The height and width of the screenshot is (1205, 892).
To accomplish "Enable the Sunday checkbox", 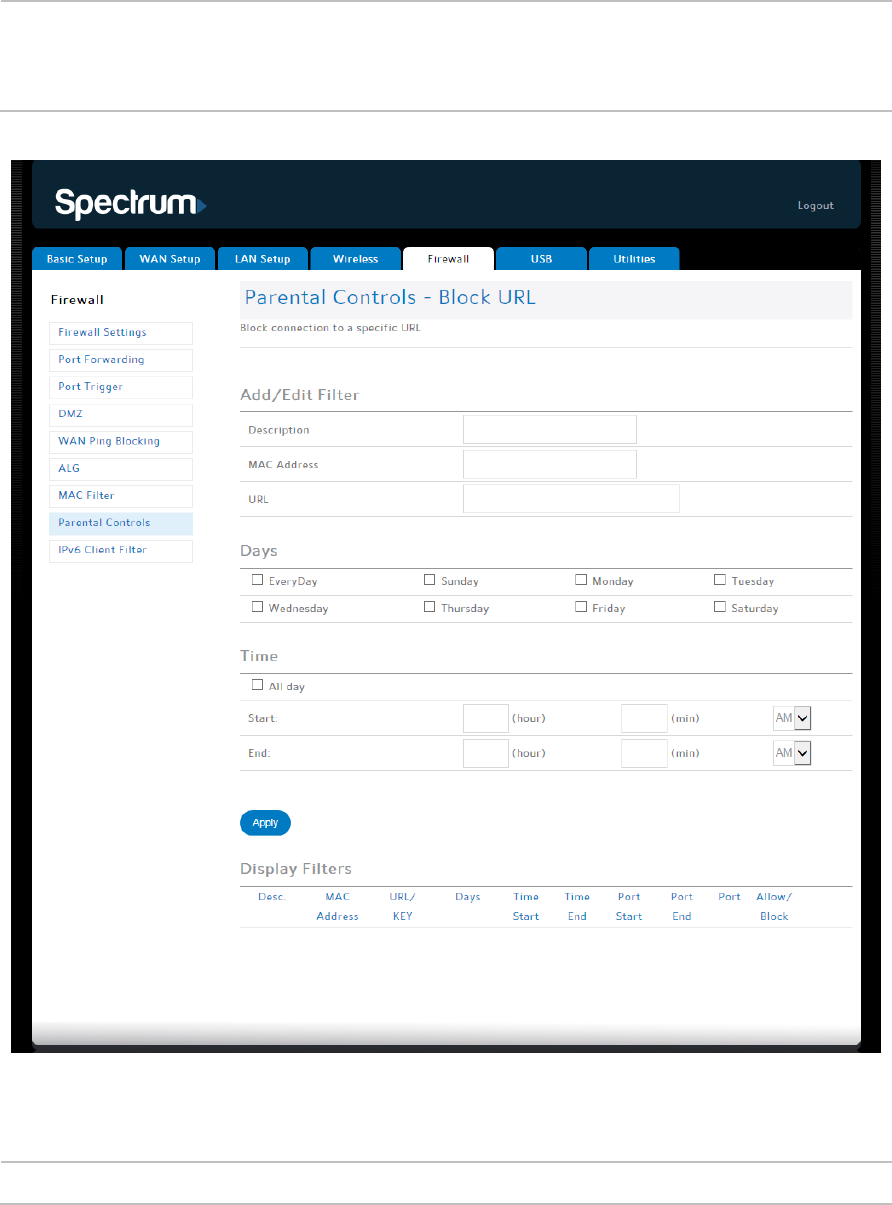I will pyautogui.click(x=430, y=580).
